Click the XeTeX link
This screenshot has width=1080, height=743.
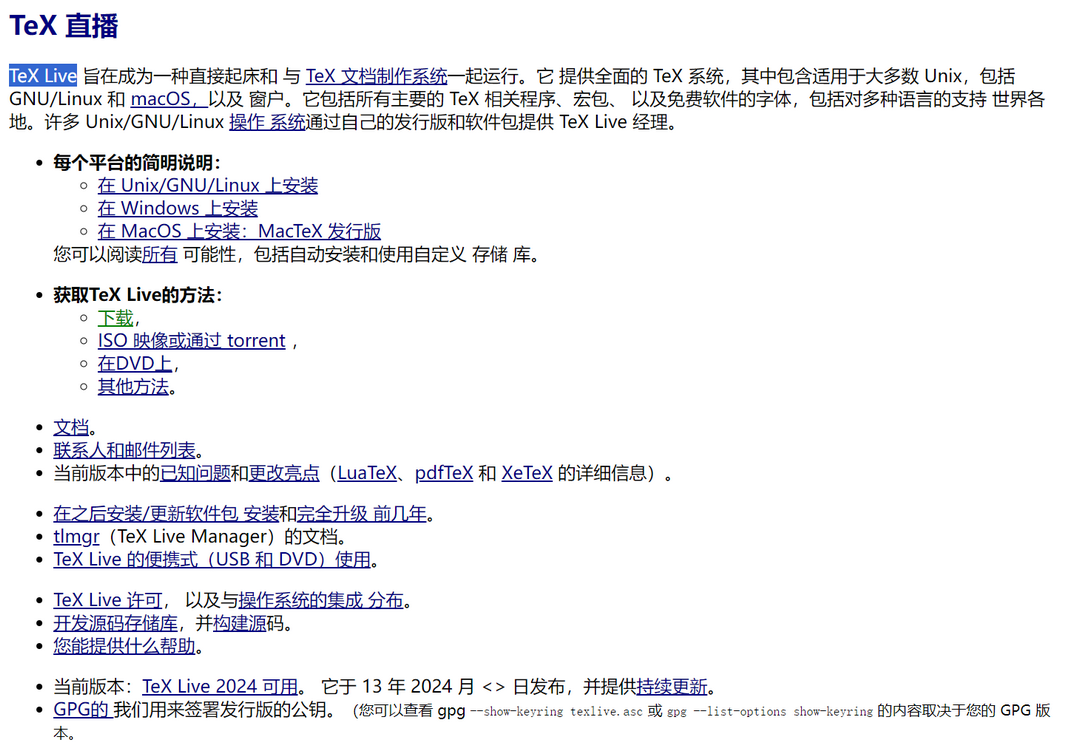pyautogui.click(x=527, y=474)
